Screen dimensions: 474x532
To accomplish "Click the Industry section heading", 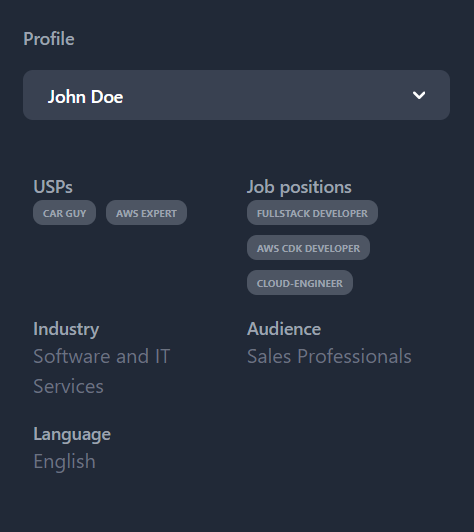I will [66, 329].
